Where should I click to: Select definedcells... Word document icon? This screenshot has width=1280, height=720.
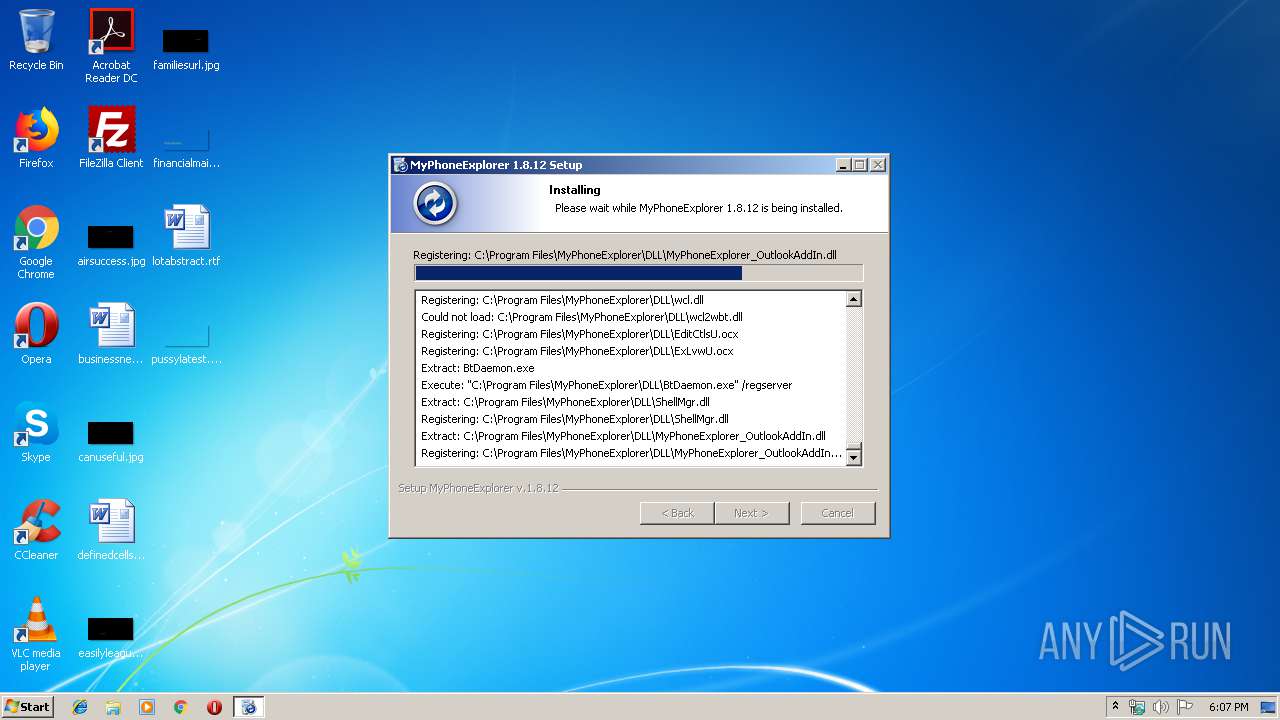click(x=111, y=529)
